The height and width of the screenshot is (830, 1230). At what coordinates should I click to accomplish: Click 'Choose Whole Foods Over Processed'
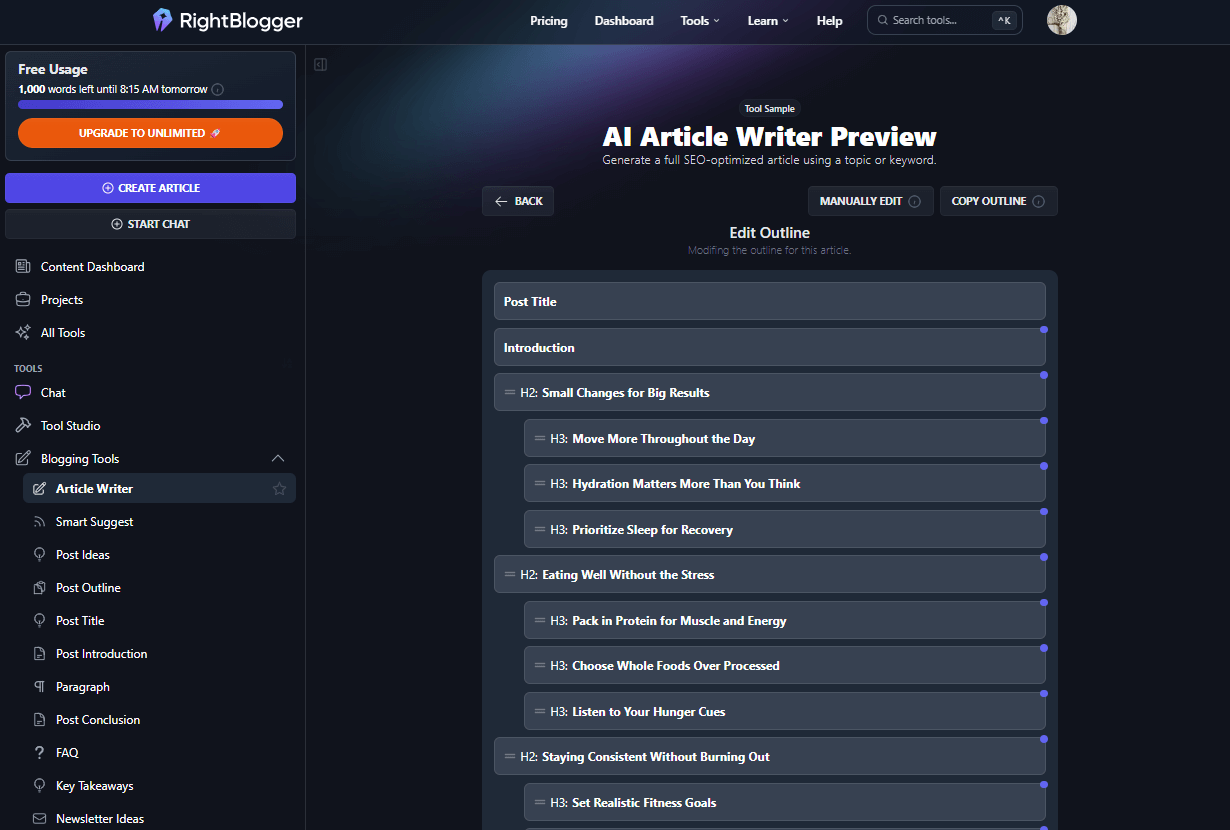click(x=676, y=666)
